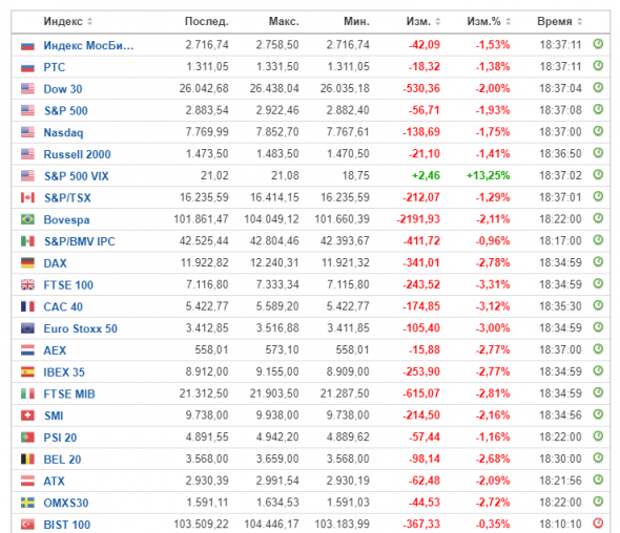The height and width of the screenshot is (533, 620).
Task: Click the Spanish flag beside IBEX 35
Action: pos(28,372)
